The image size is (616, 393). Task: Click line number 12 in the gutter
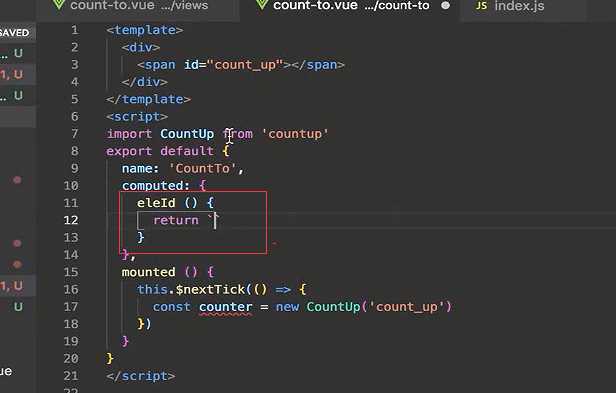click(x=71, y=220)
